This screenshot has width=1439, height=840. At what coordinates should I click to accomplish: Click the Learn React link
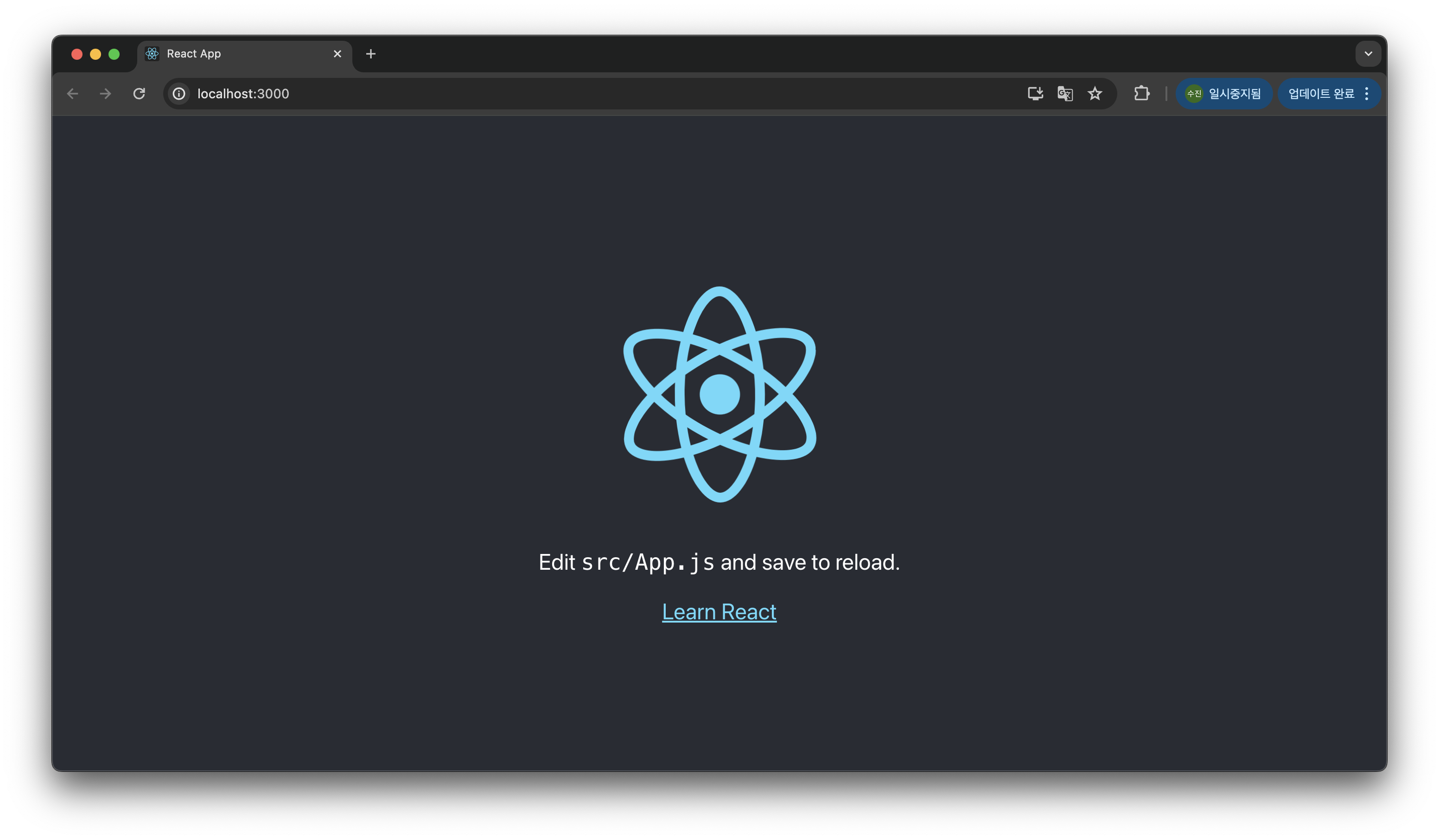pos(719,612)
